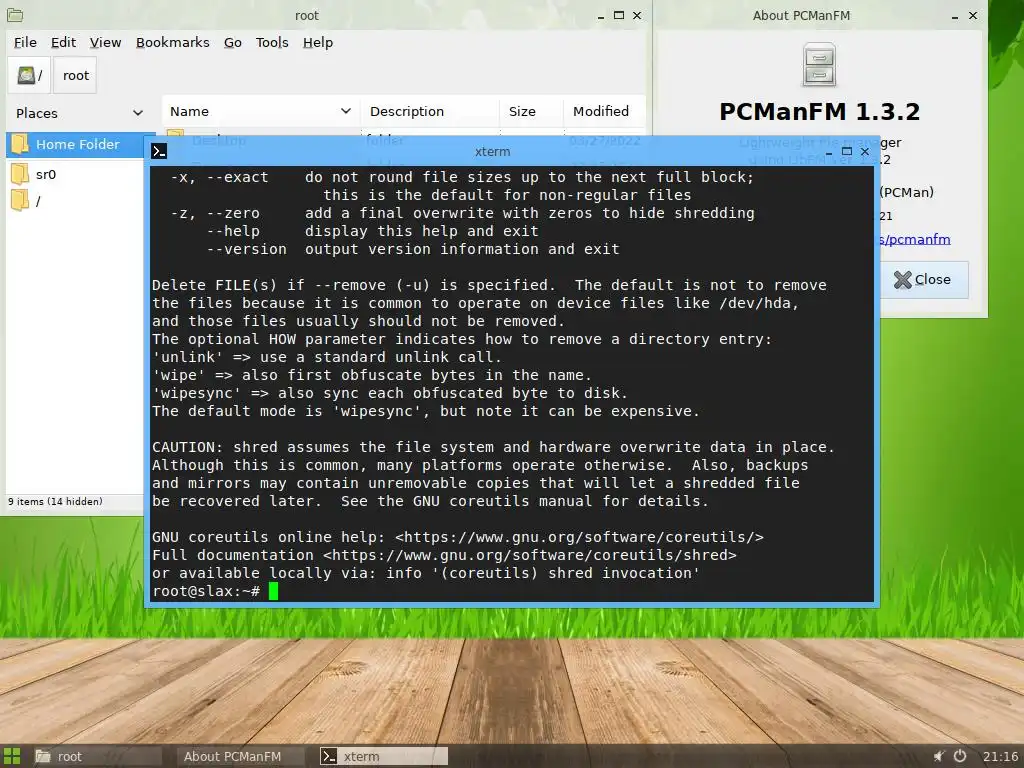Screen dimensions: 1024x768
Task: Open the Tools menu
Action: pos(272,42)
